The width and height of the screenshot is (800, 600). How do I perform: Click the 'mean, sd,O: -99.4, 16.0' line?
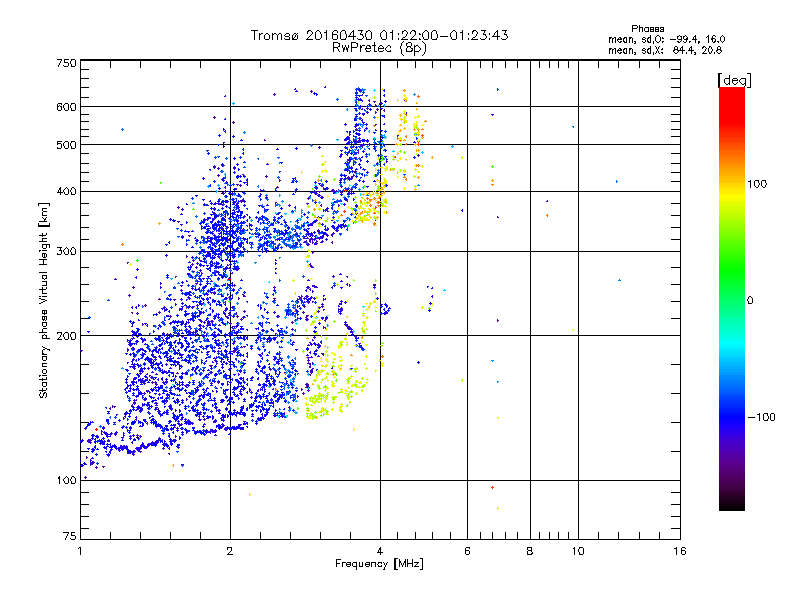(x=666, y=39)
